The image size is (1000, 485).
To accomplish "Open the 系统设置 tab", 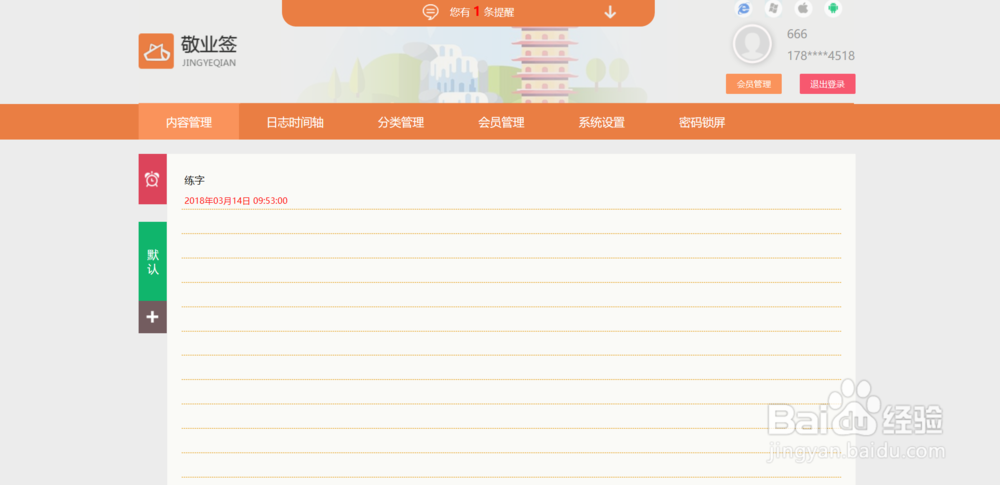I will point(601,123).
